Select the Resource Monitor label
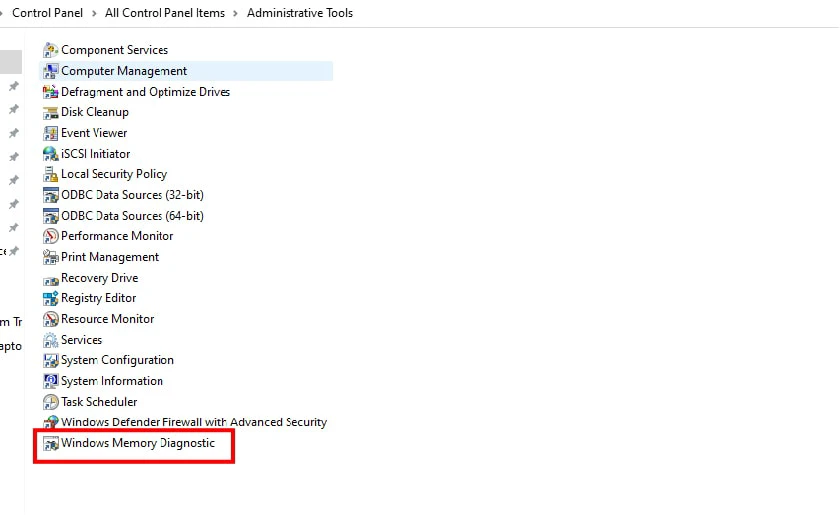840x515 pixels. (108, 319)
